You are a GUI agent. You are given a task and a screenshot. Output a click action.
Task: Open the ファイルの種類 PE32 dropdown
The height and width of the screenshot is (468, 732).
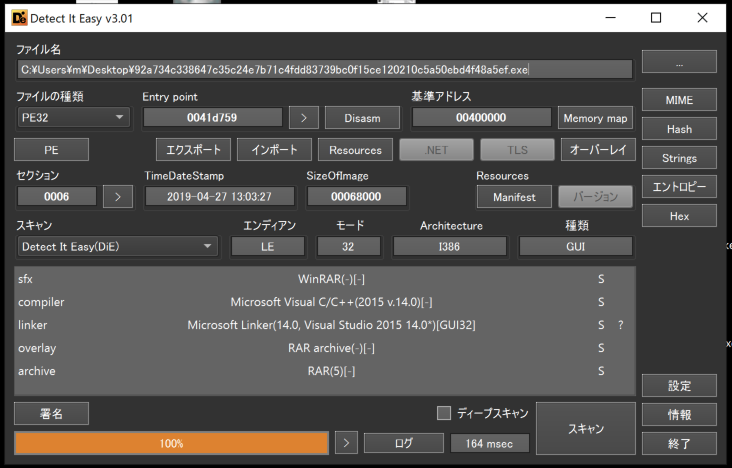point(74,118)
